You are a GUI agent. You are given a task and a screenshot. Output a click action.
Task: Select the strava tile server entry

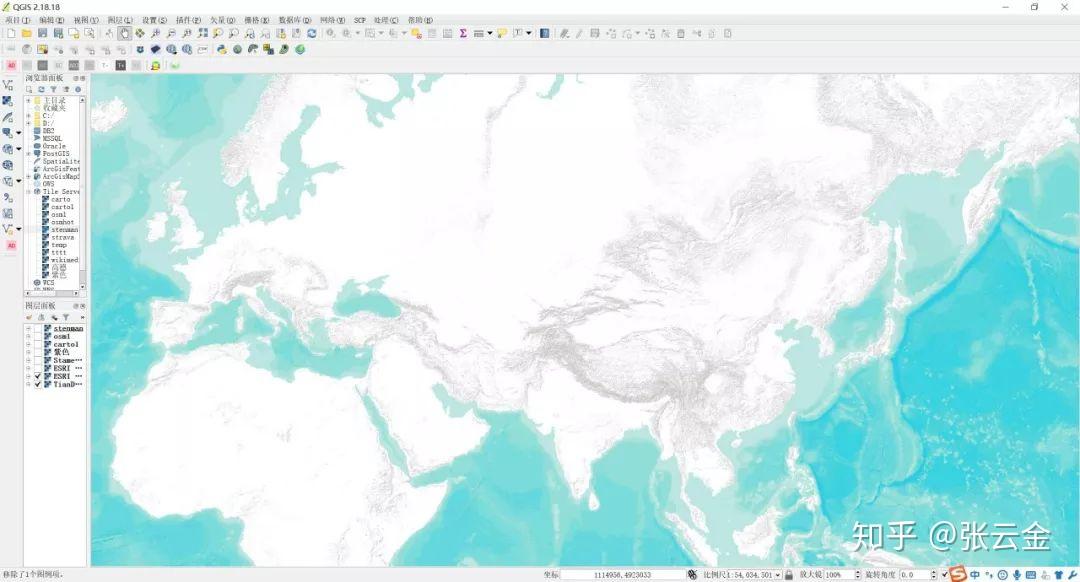63,238
